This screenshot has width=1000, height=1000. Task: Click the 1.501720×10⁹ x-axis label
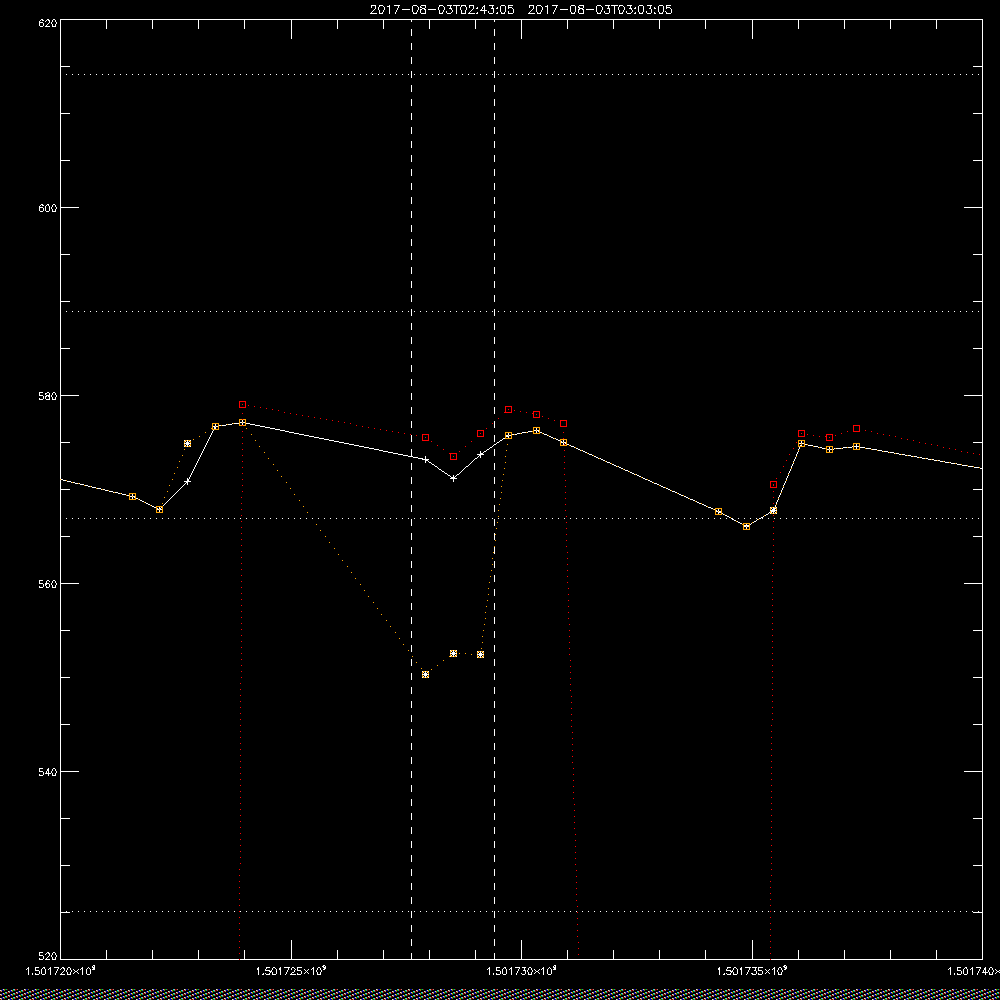(x=60, y=971)
